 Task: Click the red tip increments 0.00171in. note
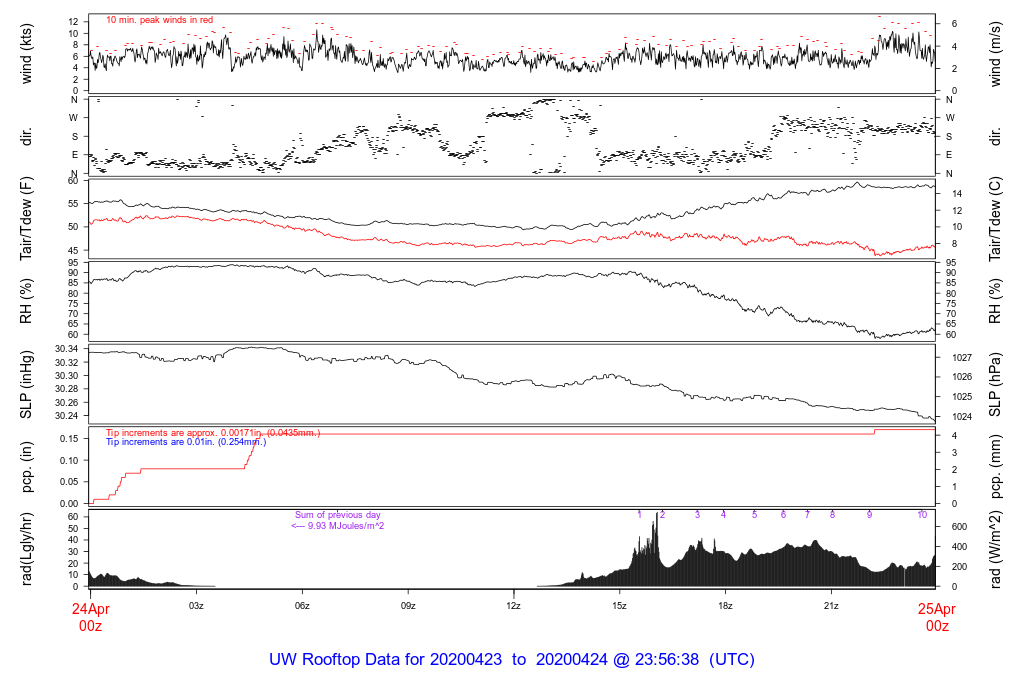click(212, 432)
